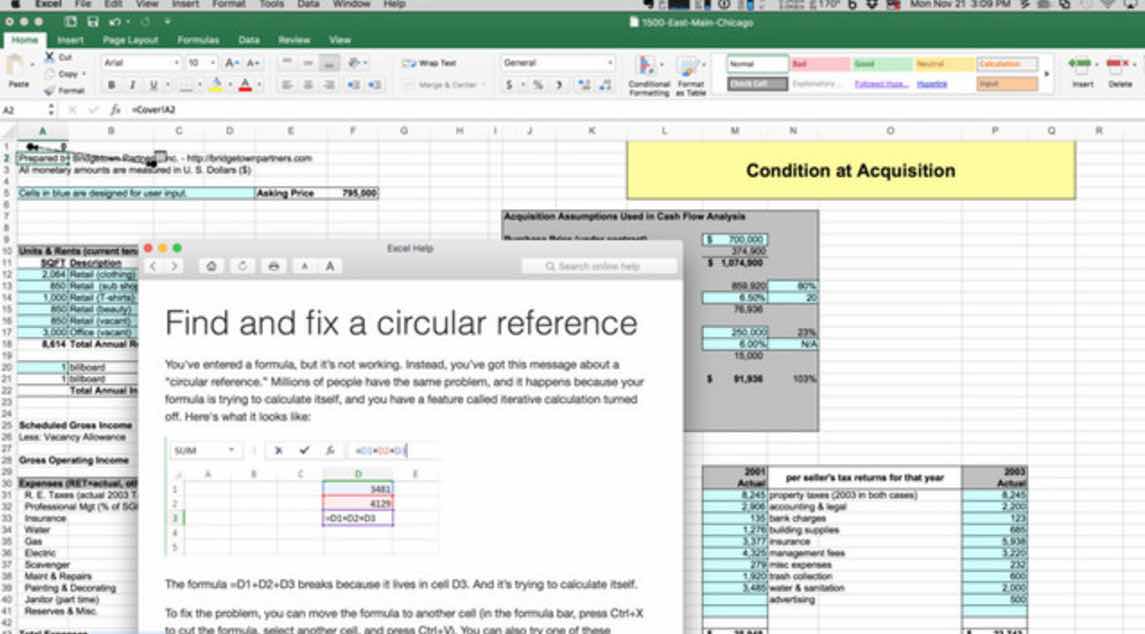Viewport: 1145px width, 634px height.
Task: Open the Tools menu in the menu bar
Action: 271,4
